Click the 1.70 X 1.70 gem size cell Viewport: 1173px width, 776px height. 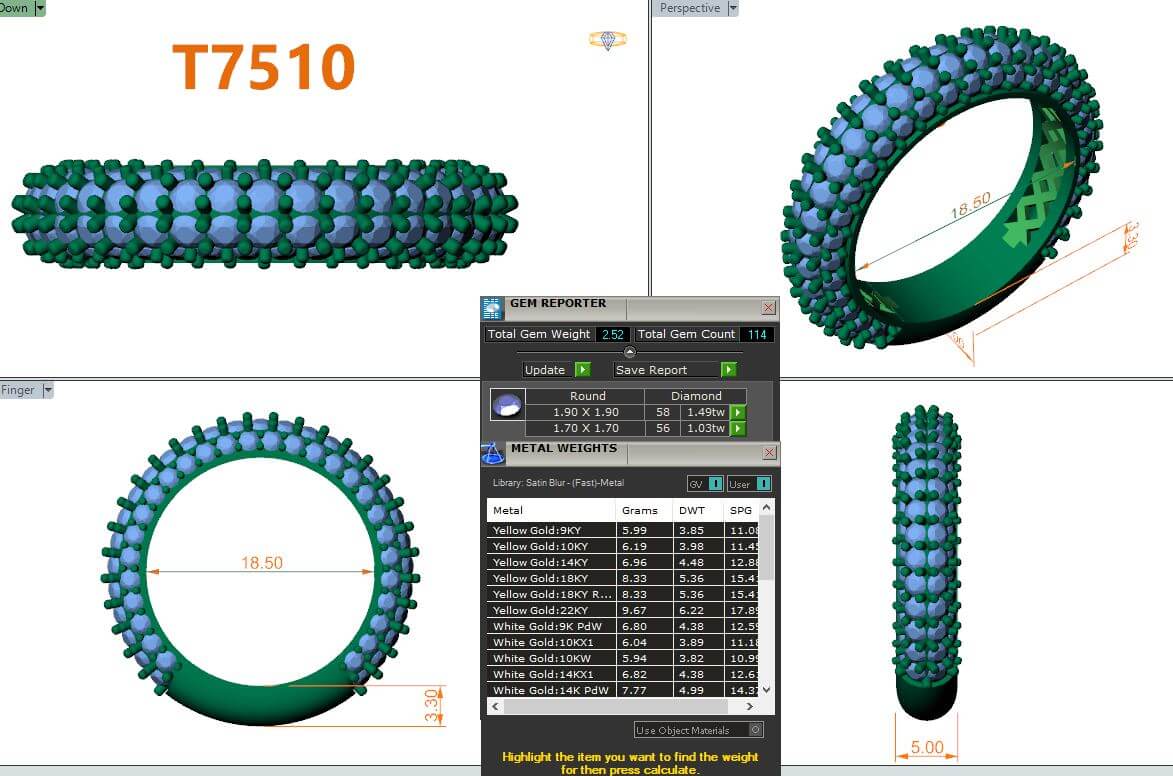pos(586,429)
